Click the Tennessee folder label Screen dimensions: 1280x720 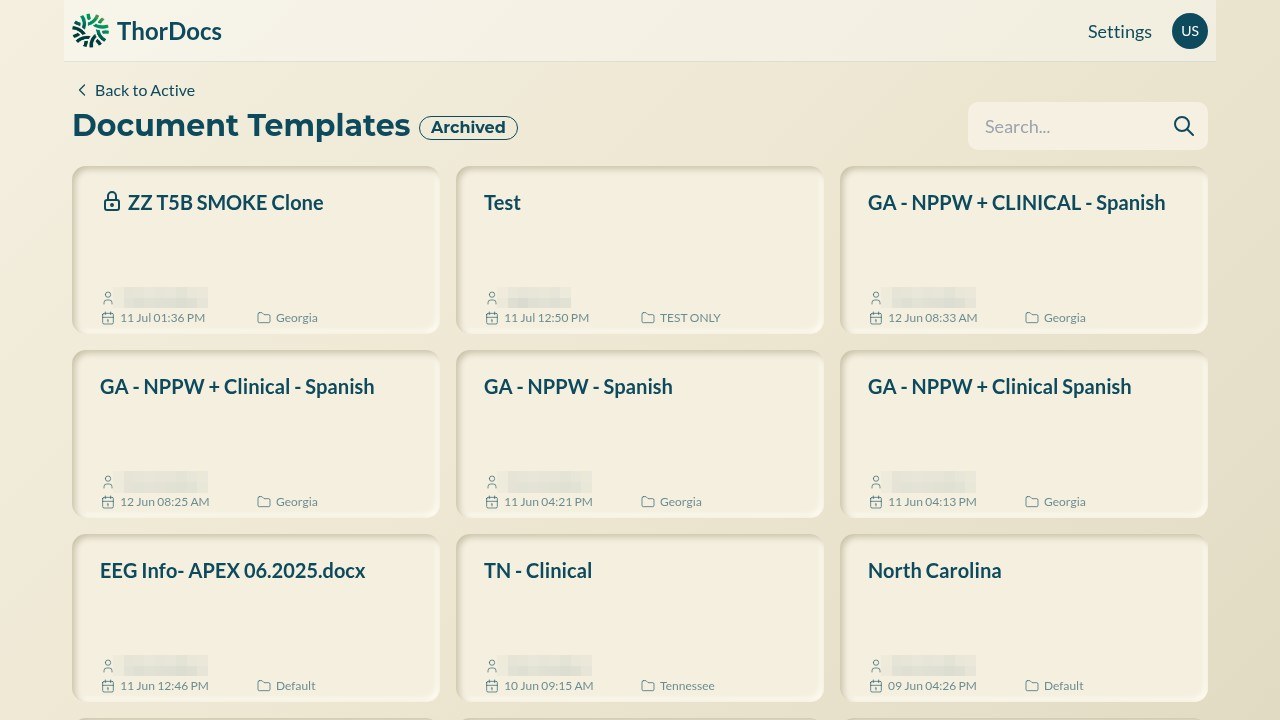[687, 686]
